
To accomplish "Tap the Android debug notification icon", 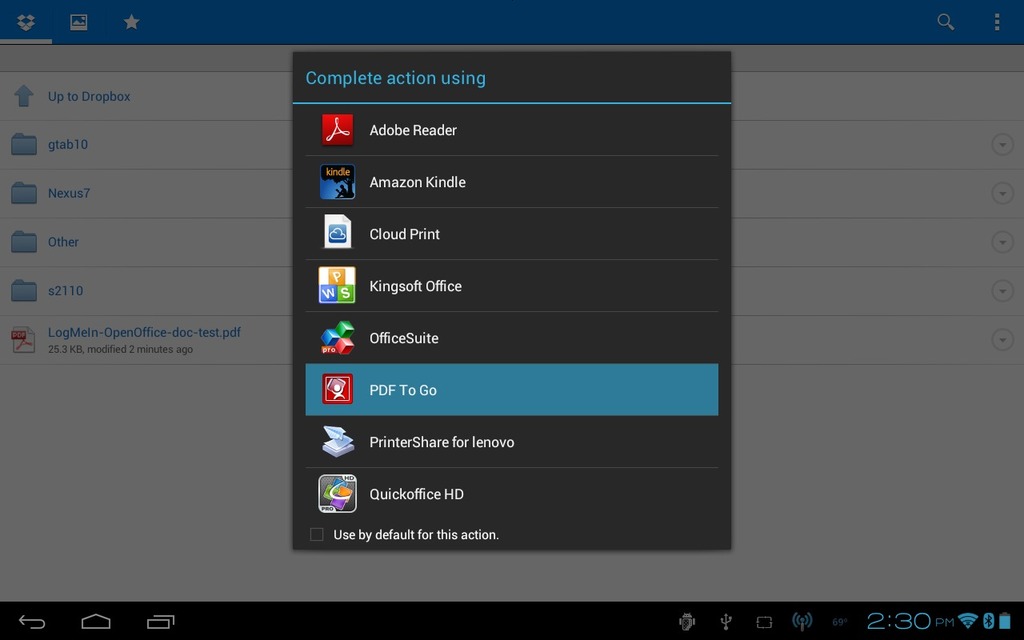I will [x=687, y=622].
